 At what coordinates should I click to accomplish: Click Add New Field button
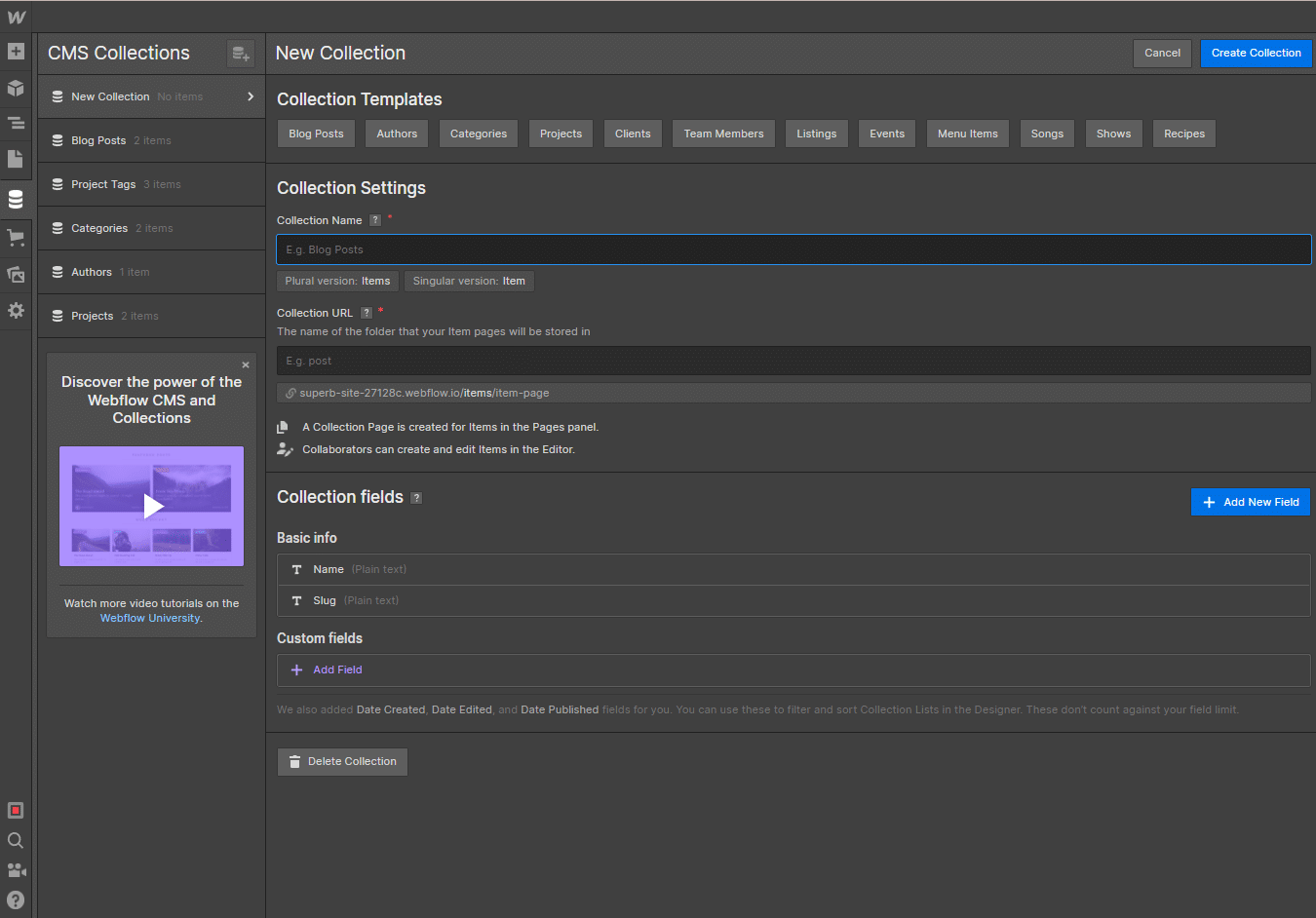pyautogui.click(x=1251, y=502)
